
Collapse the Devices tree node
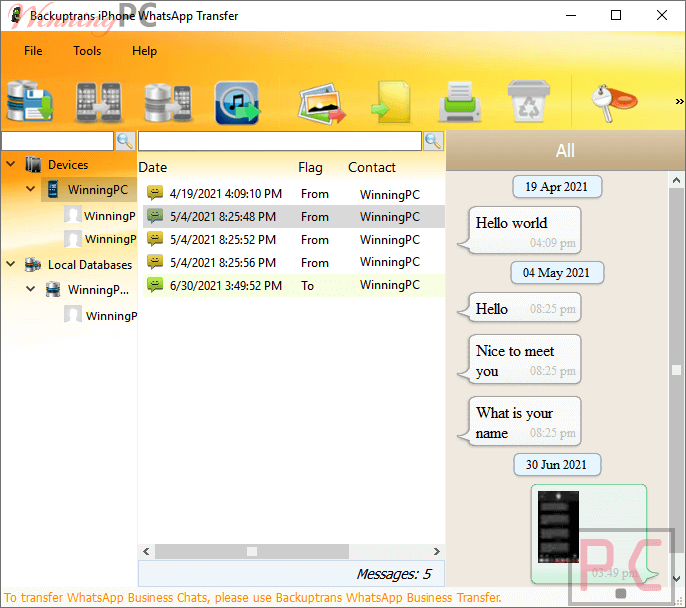tap(11, 164)
